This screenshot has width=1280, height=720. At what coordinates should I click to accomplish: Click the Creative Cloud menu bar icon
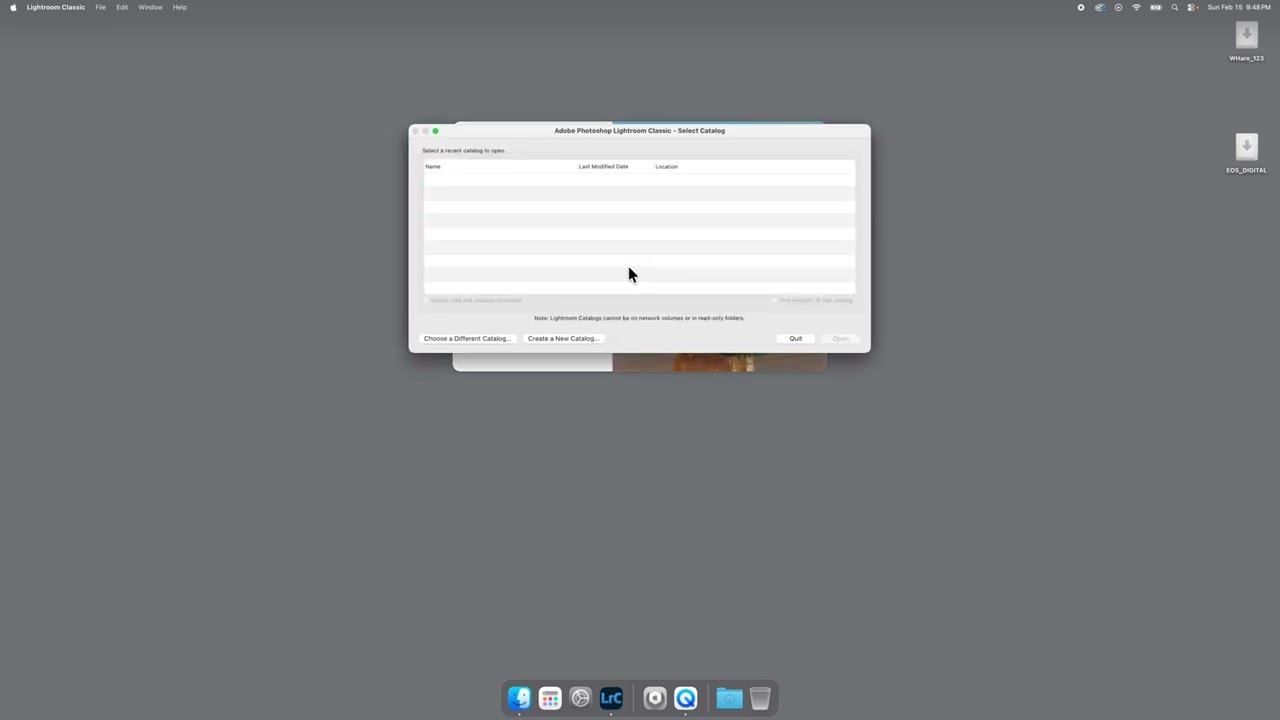click(1100, 7)
